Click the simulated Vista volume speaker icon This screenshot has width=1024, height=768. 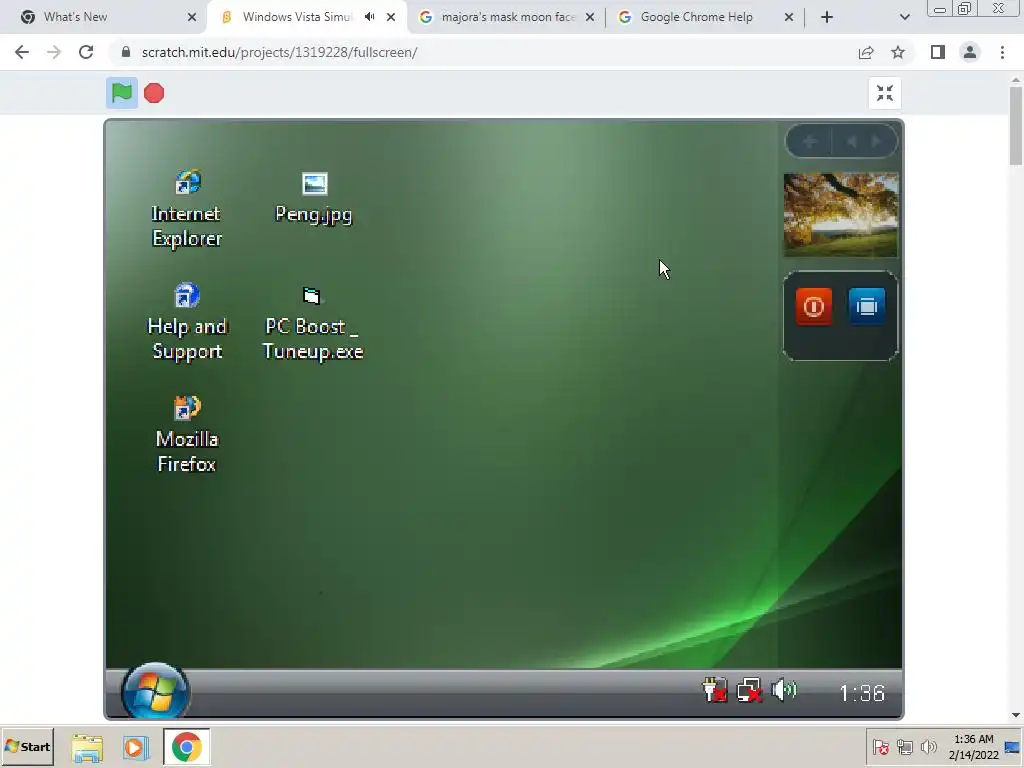pos(784,690)
